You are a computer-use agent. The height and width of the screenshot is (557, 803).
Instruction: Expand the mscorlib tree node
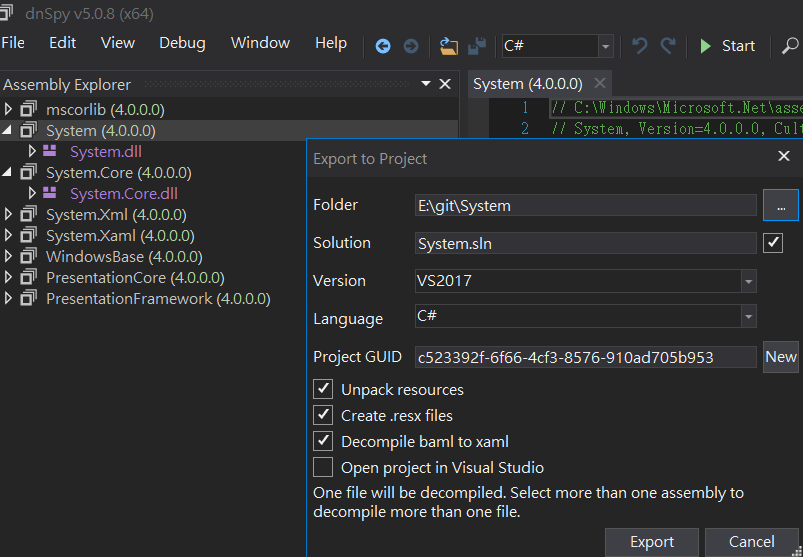[x=8, y=109]
